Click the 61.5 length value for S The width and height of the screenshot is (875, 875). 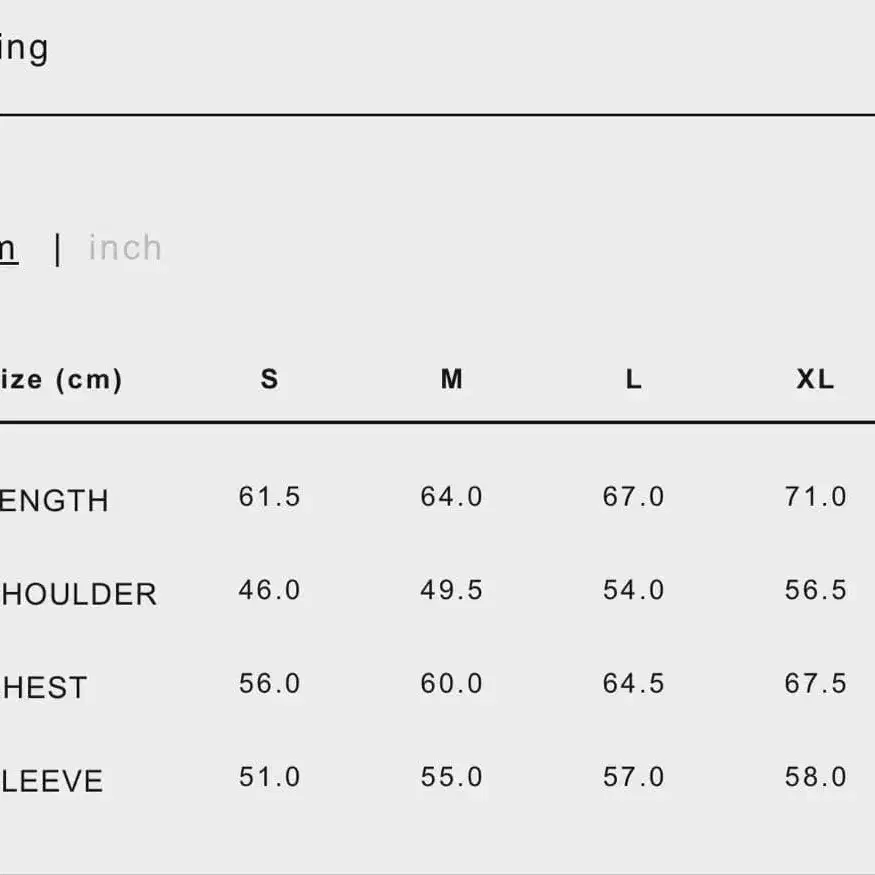pos(270,497)
